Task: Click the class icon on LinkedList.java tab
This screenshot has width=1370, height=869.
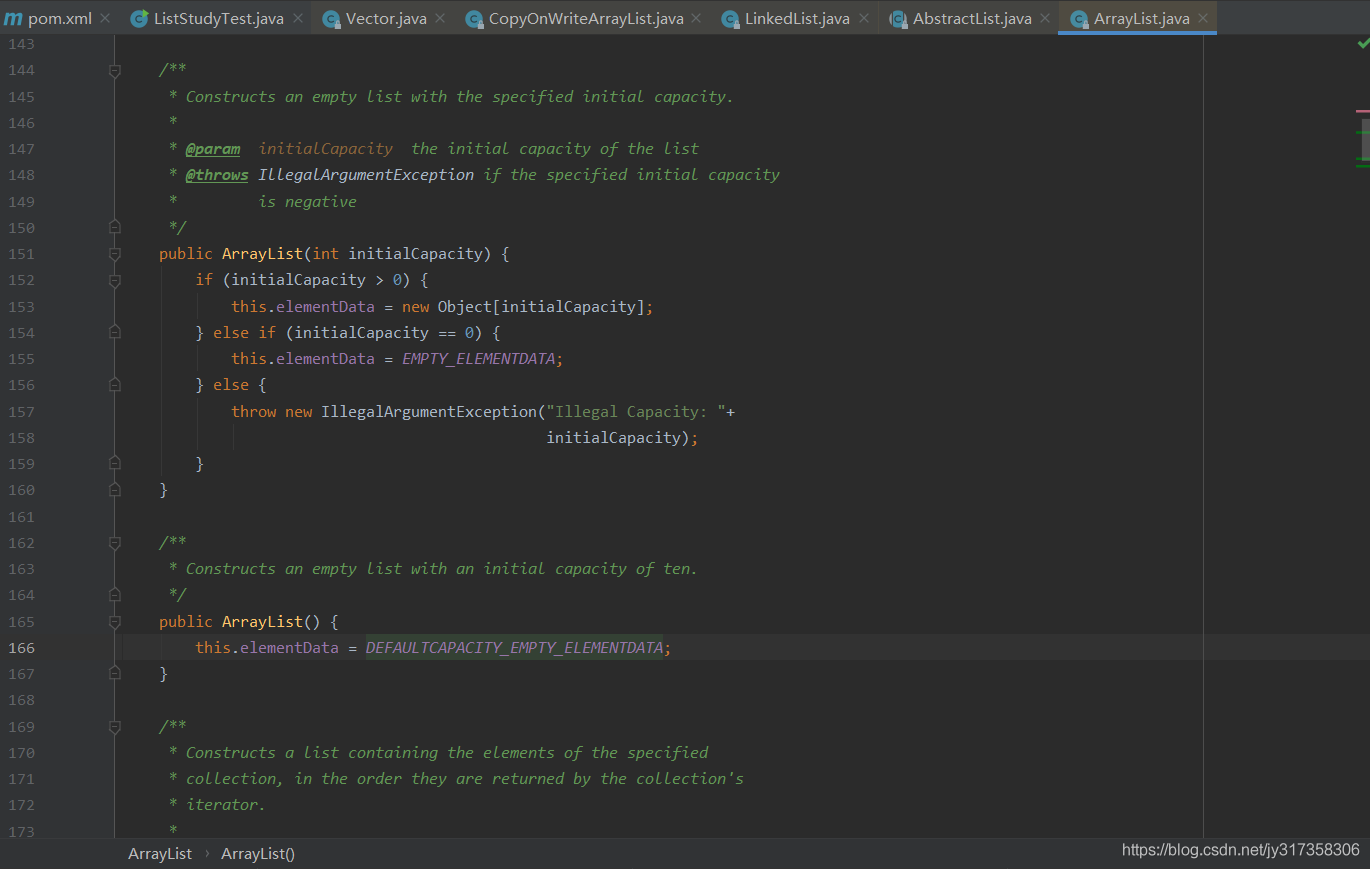Action: [x=730, y=18]
